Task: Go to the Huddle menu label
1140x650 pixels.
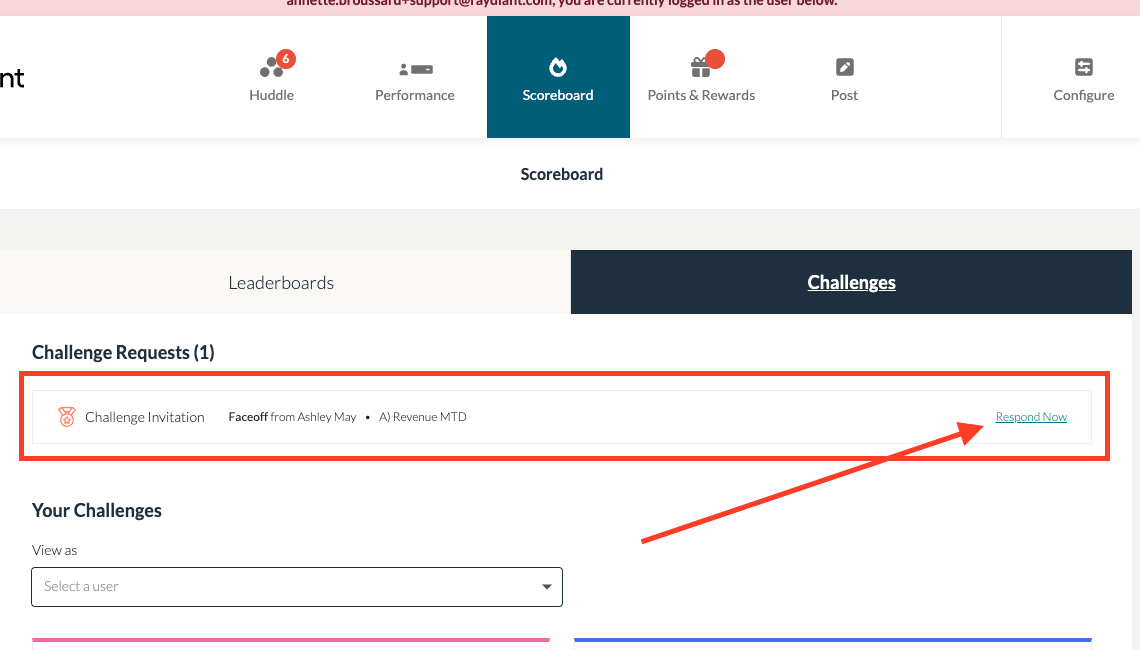Action: (271, 95)
